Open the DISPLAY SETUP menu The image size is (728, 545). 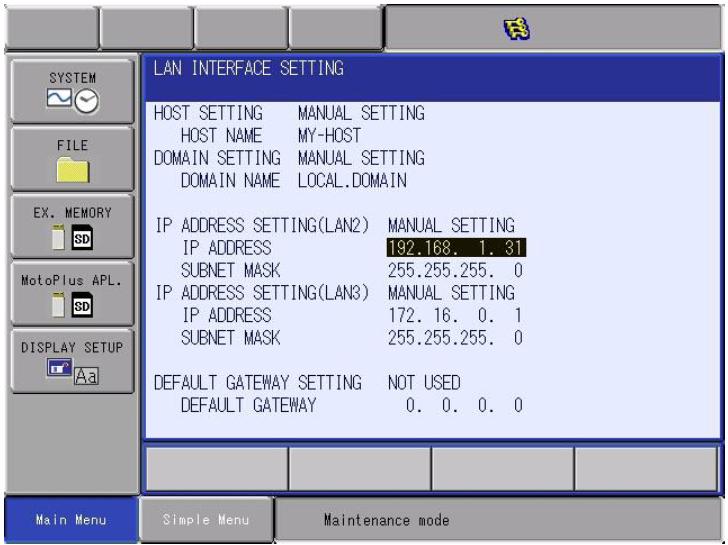(72, 361)
